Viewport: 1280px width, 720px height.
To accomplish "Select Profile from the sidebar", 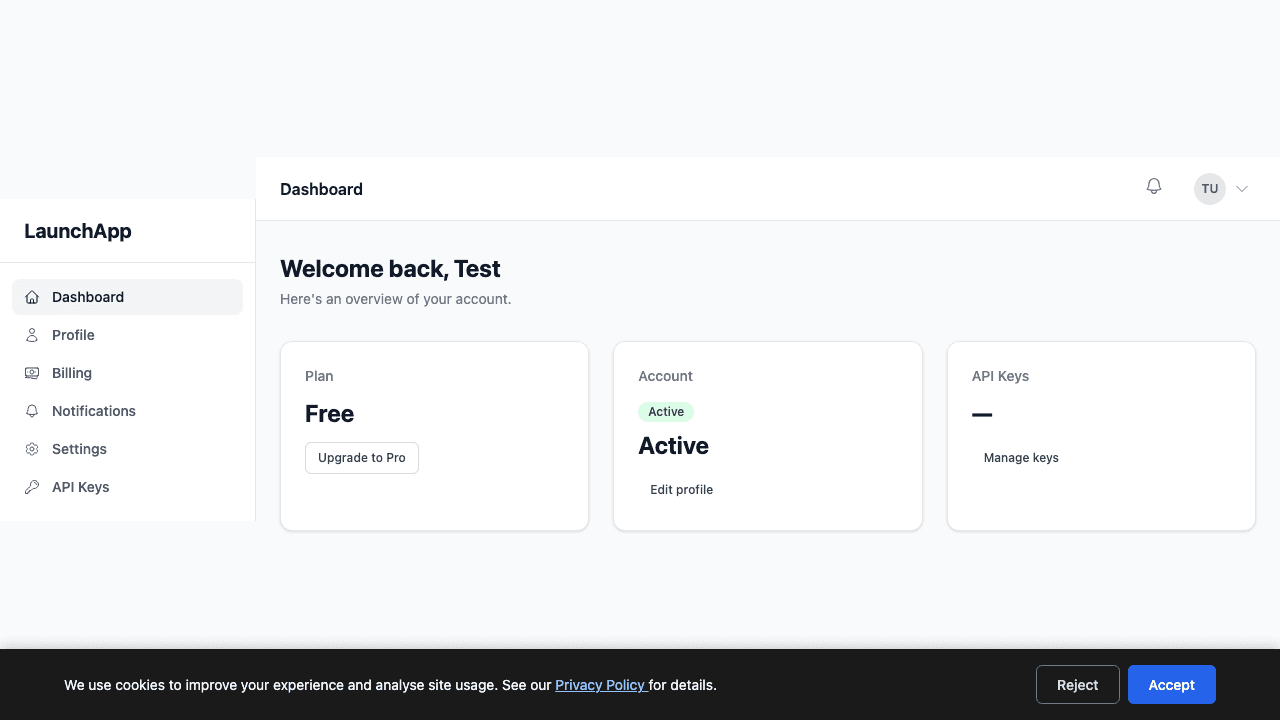I will (73, 334).
